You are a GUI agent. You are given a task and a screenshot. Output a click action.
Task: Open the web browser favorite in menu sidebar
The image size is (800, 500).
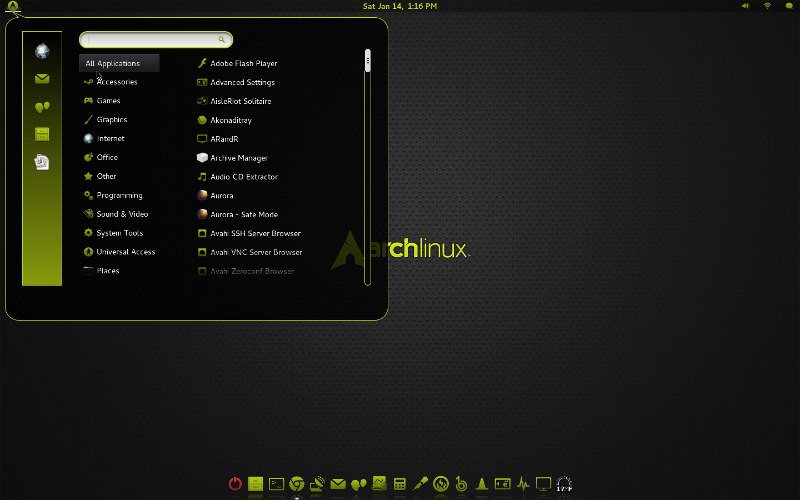point(42,51)
